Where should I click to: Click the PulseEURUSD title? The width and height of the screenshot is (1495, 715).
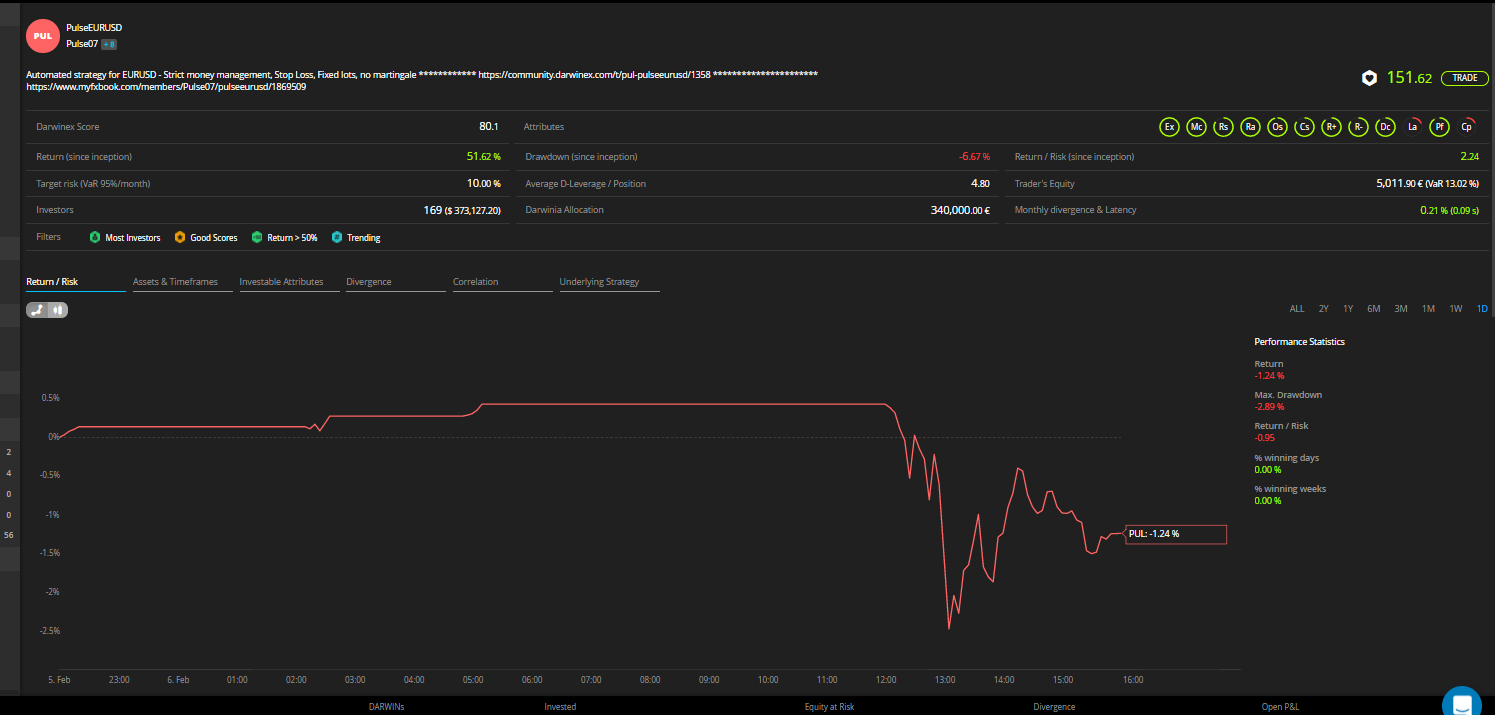(94, 27)
